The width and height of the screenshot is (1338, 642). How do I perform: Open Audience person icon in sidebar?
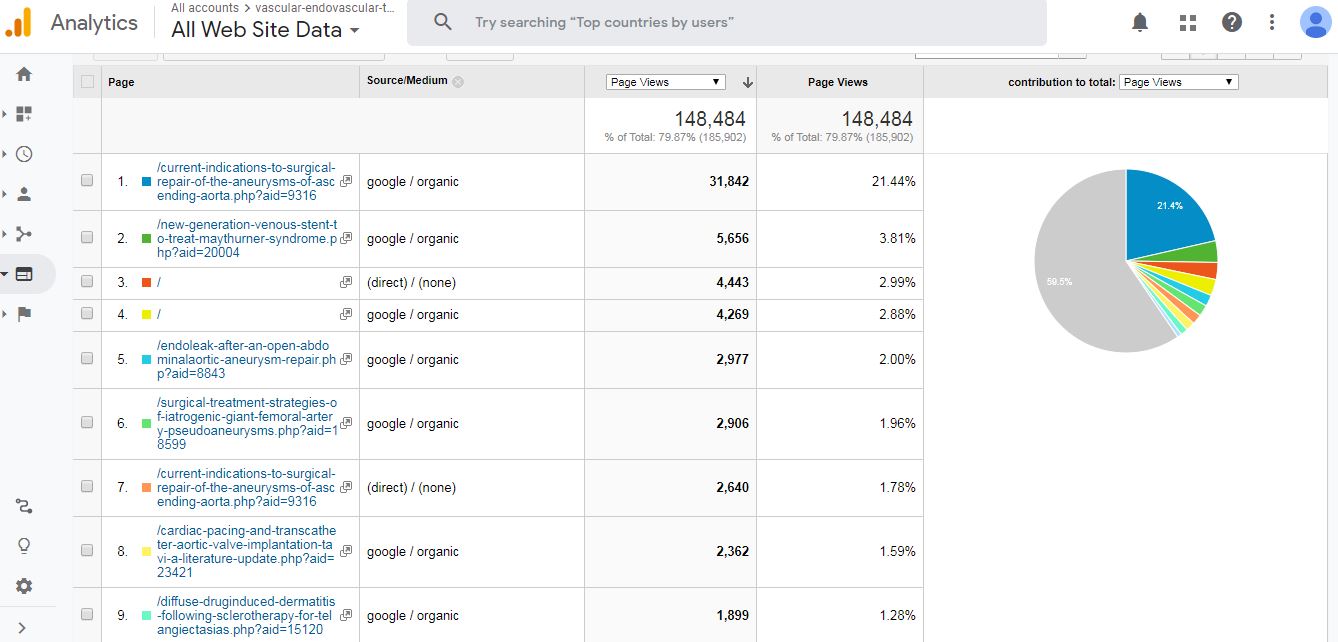[24, 194]
